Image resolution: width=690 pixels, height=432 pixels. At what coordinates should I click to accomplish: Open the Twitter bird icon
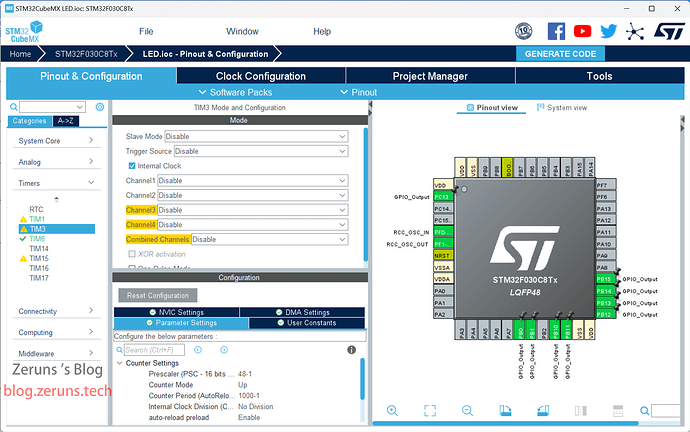pyautogui.click(x=607, y=32)
